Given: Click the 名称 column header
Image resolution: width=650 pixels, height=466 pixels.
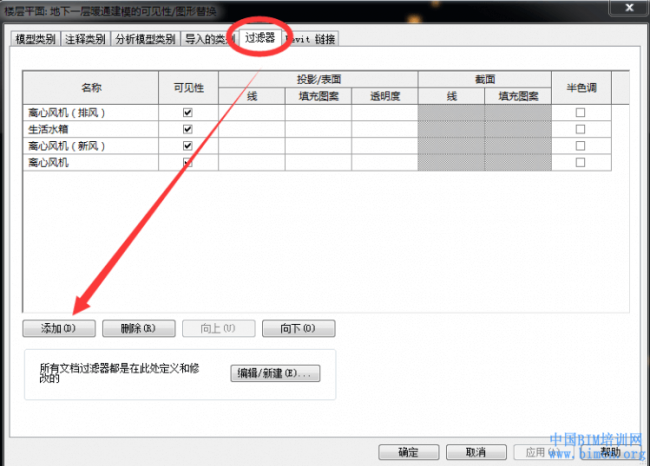Looking at the screenshot, I should click(x=91, y=87).
